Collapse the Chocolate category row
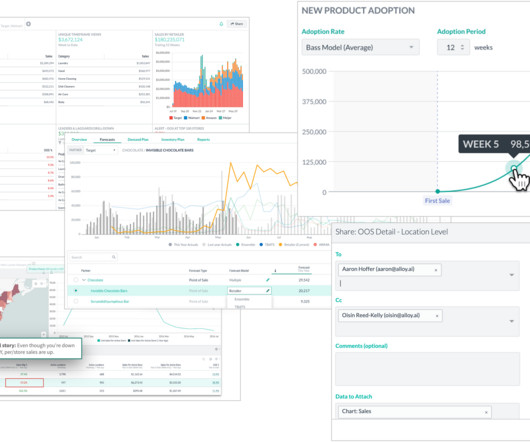Viewport: 530px width, 442px height. [x=84, y=280]
